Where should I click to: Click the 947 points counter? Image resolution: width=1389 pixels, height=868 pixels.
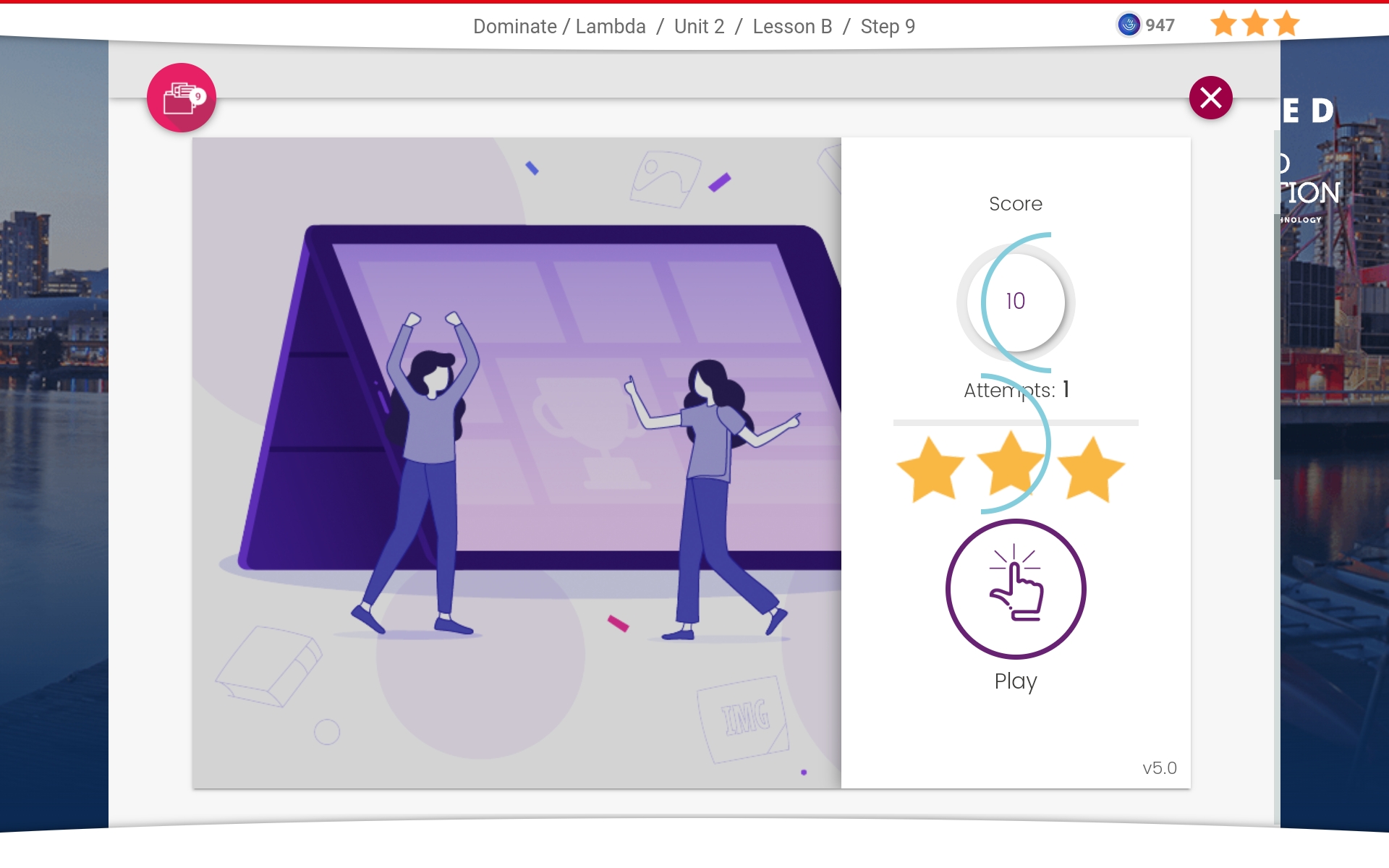(x=1160, y=25)
